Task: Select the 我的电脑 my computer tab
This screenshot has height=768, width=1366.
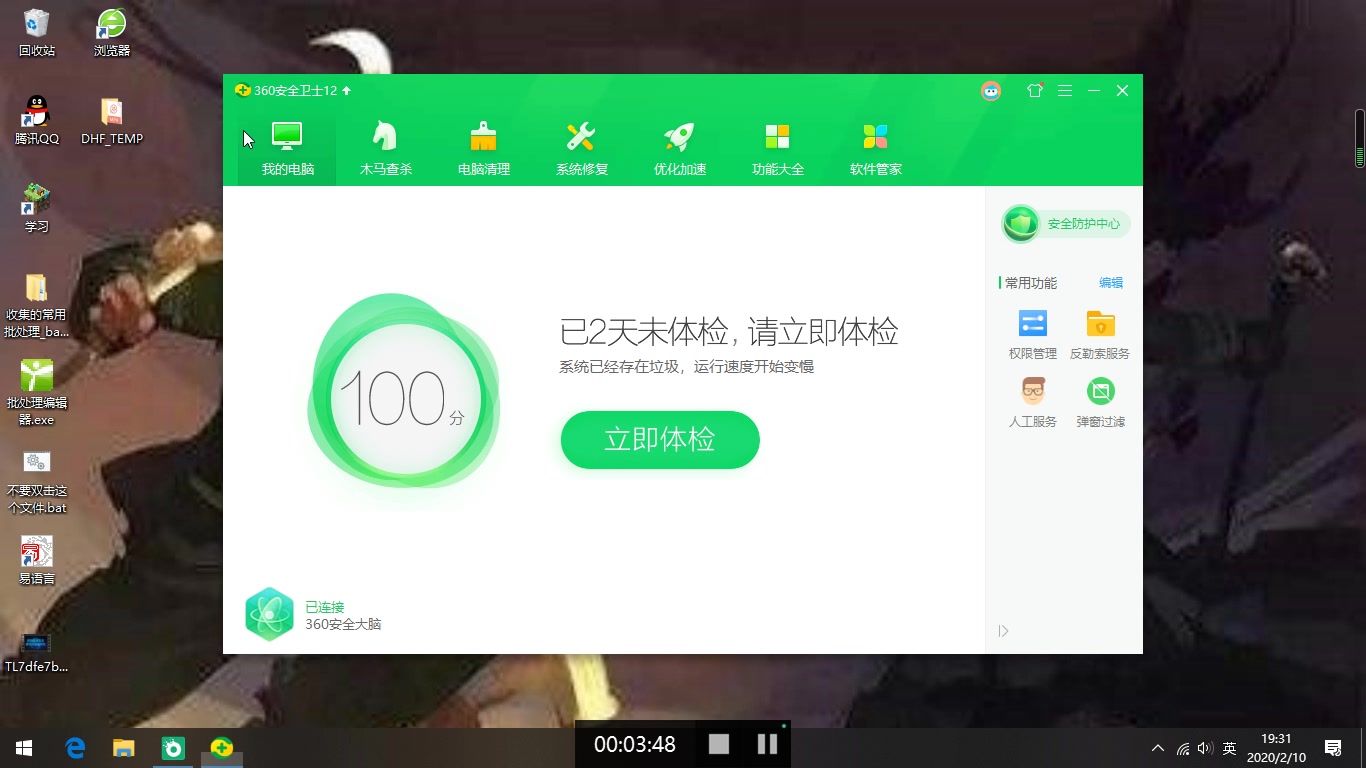Action: pos(287,149)
